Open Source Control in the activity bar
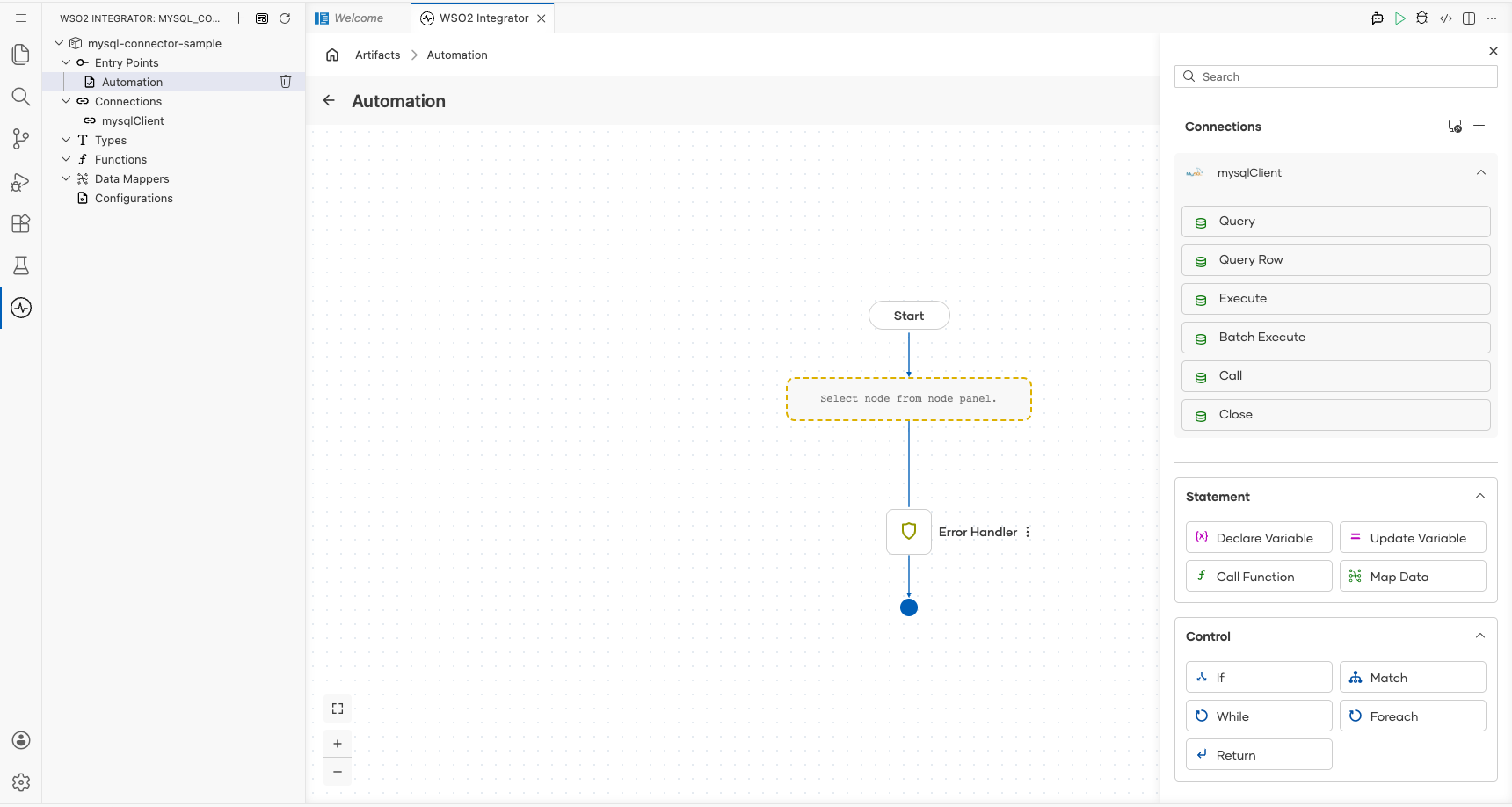 point(21,139)
